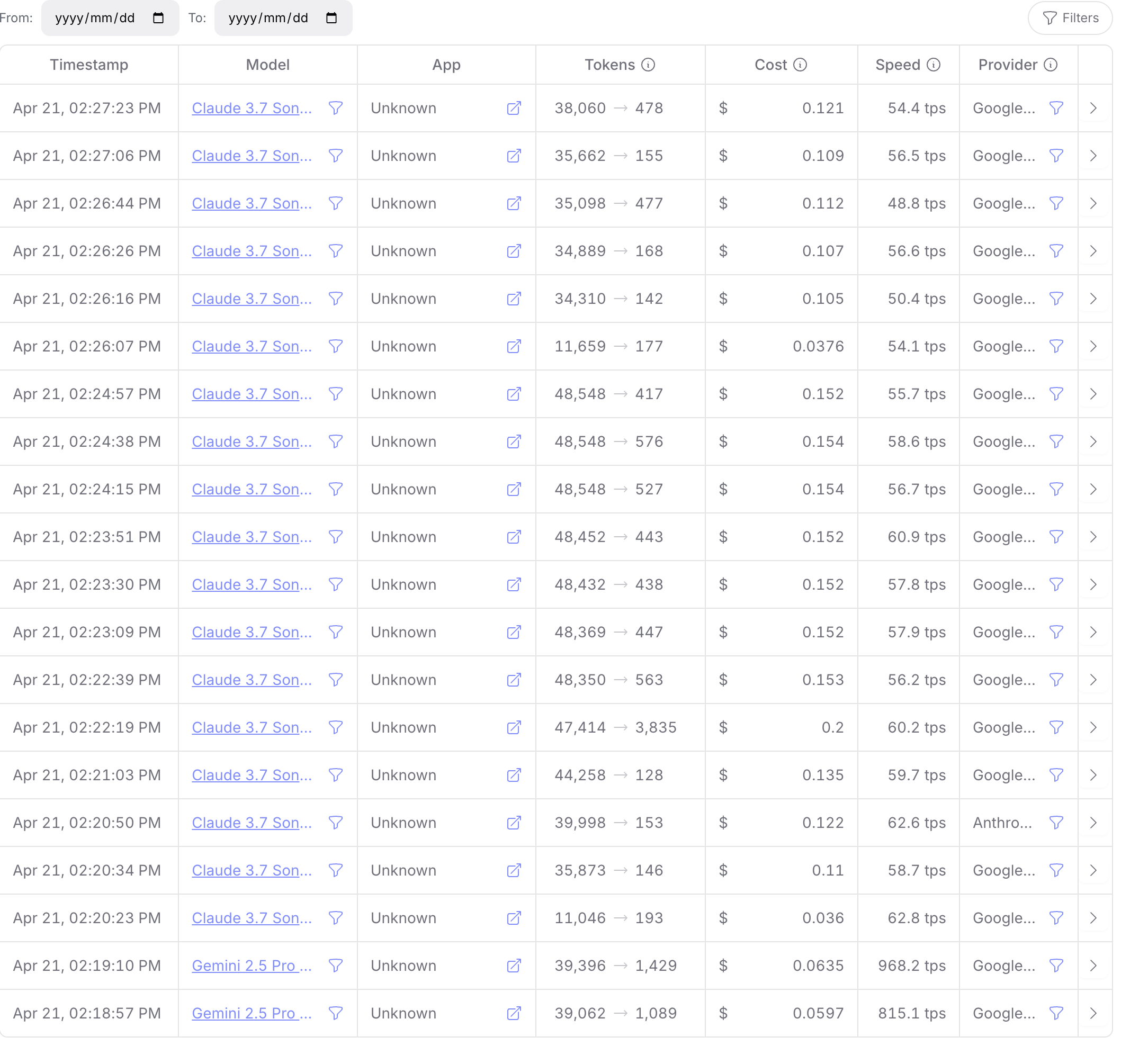Open Claude 3.7 Sonnet link at 02:20:34 PM
This screenshot has width=1130, height=1064.
coord(252,871)
